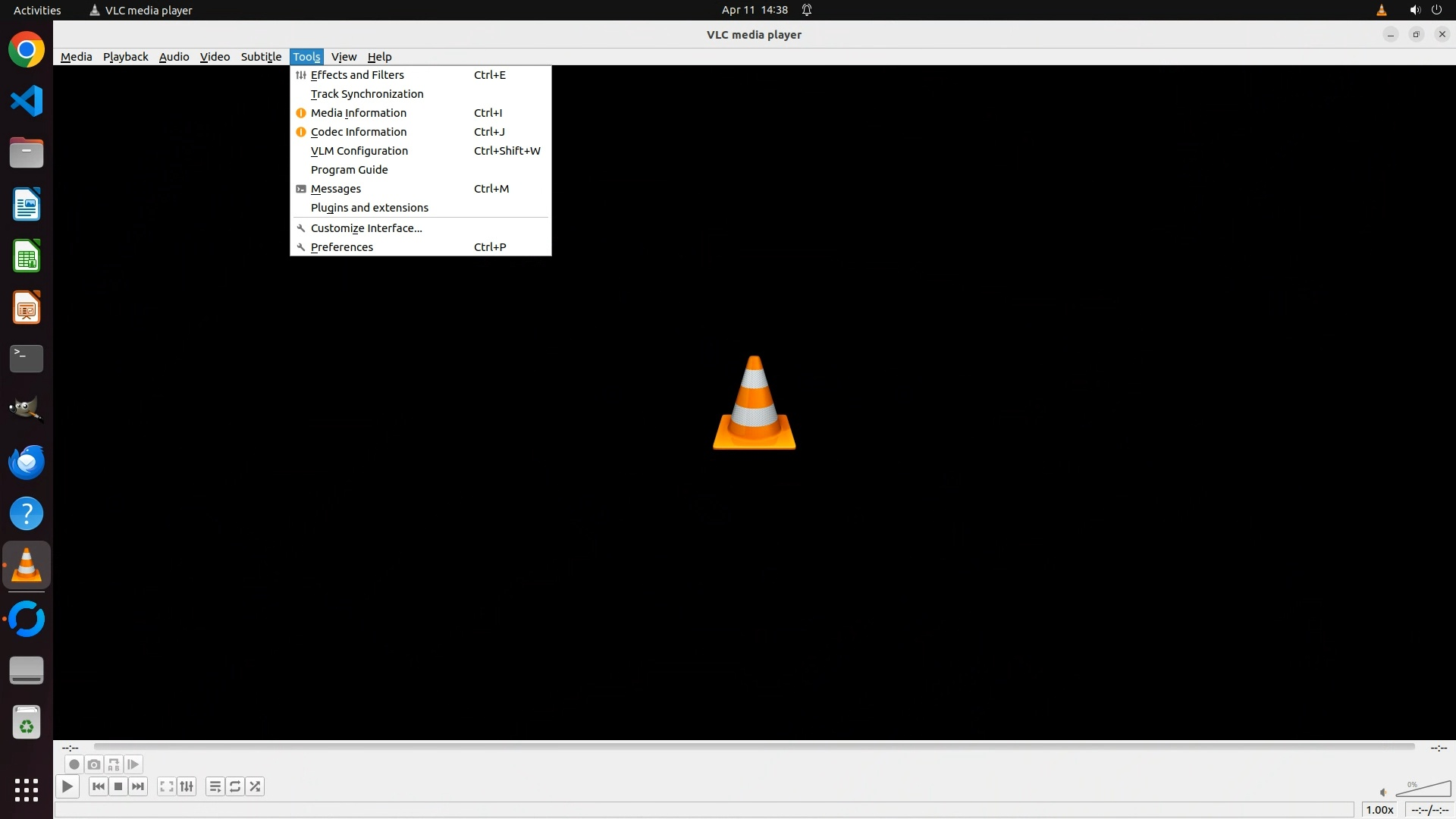This screenshot has width=1456, height=819.
Task: Choose Preferences from the Tools menu
Action: 342,247
